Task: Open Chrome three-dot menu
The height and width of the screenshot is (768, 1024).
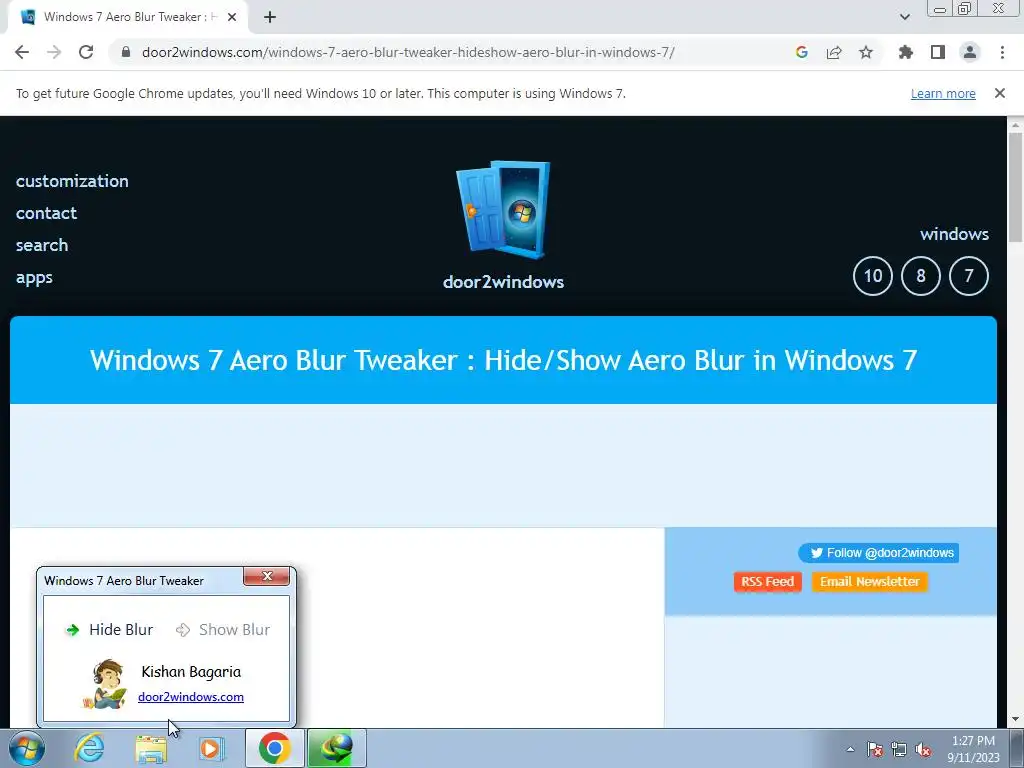Action: click(1002, 52)
